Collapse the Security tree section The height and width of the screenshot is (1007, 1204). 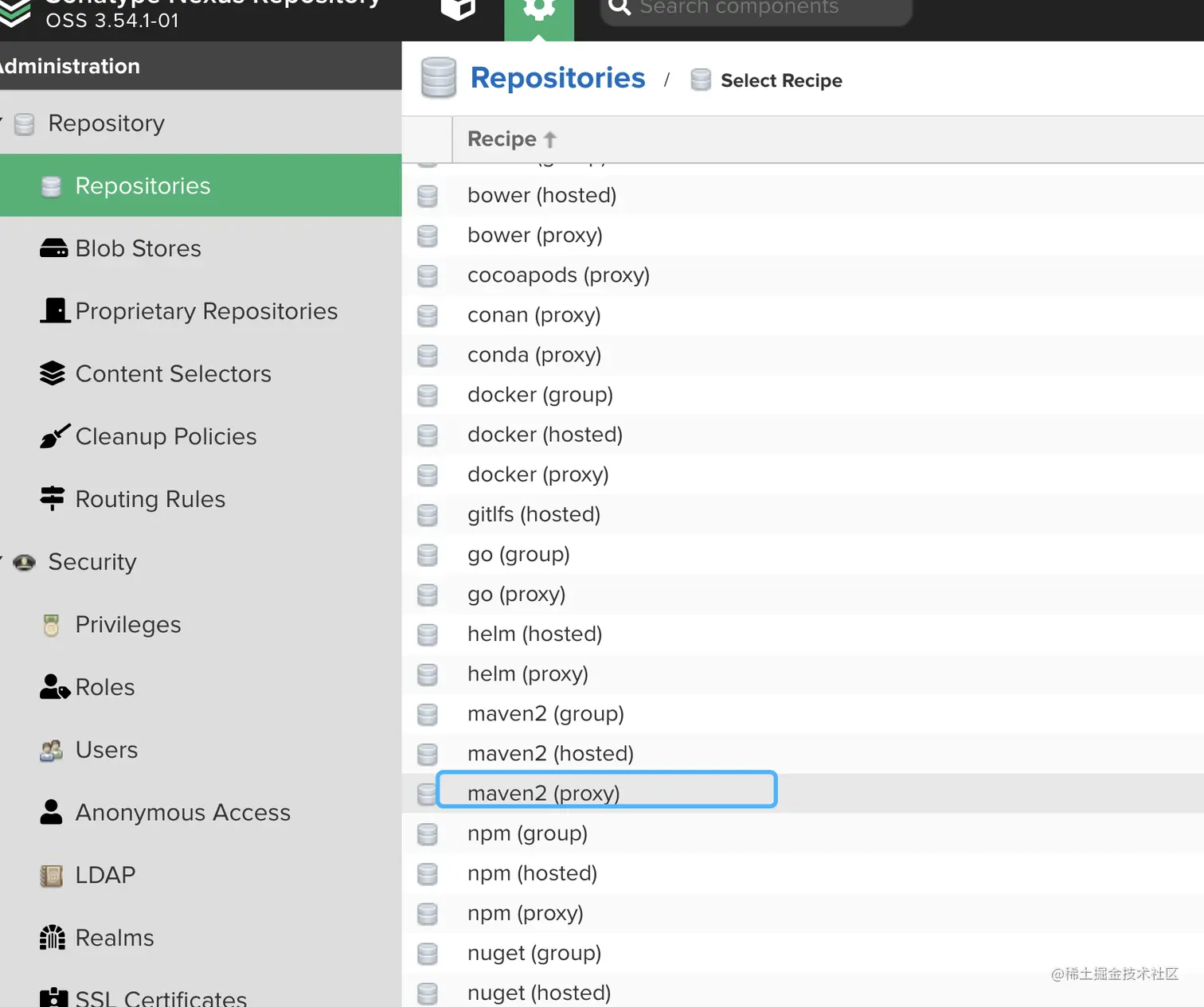[x=2, y=561]
